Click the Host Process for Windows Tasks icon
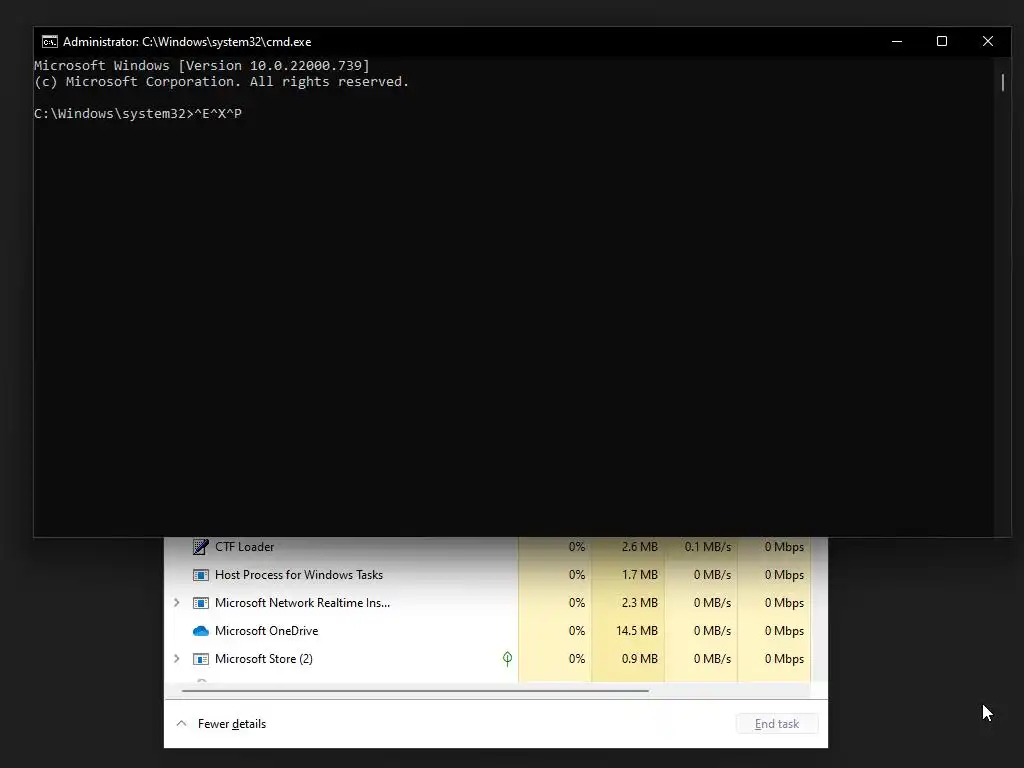The width and height of the screenshot is (1024, 768). coord(200,575)
